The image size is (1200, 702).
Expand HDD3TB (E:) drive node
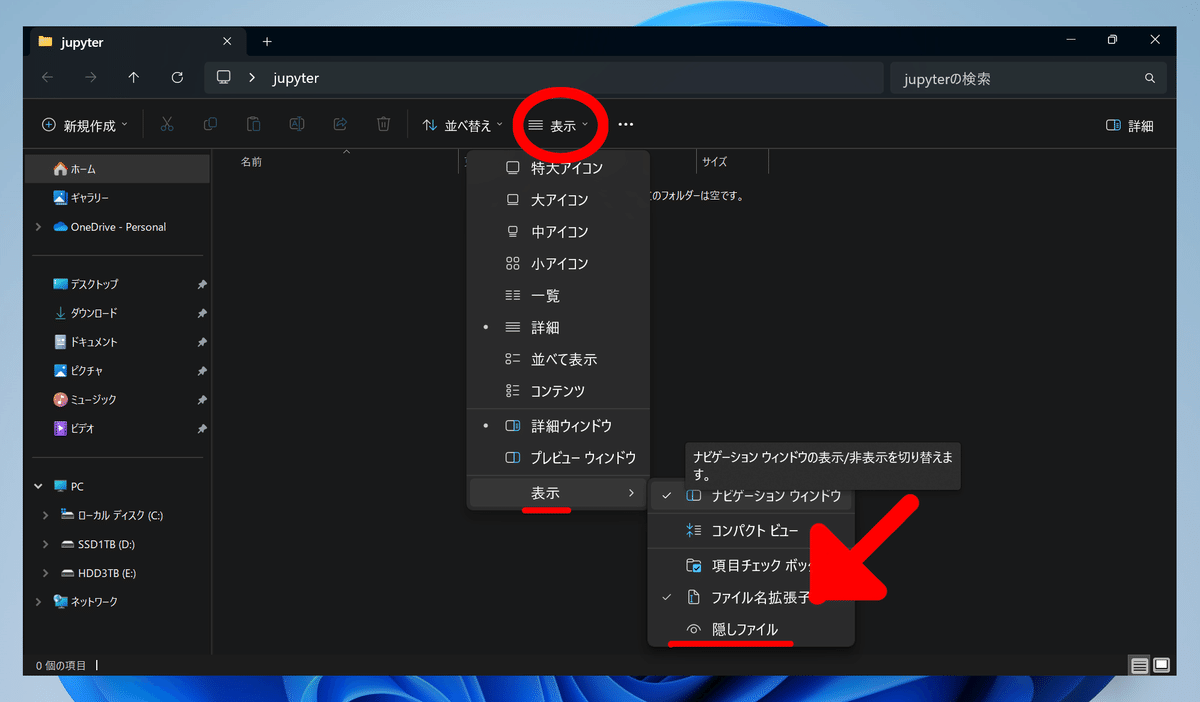[x=45, y=574]
